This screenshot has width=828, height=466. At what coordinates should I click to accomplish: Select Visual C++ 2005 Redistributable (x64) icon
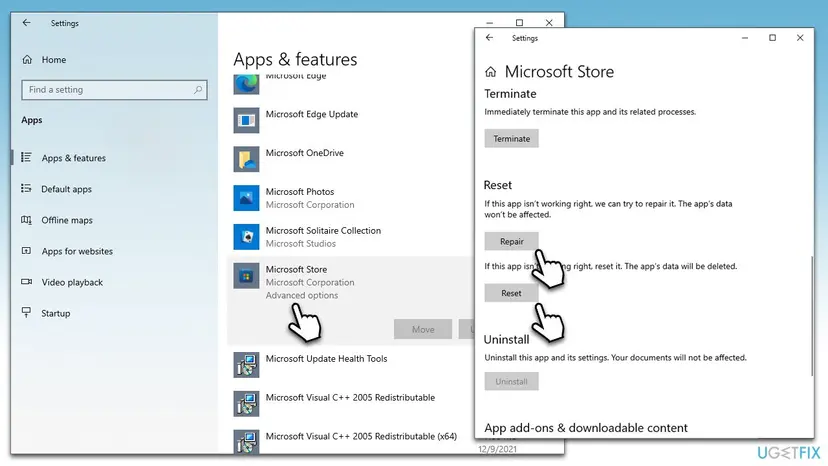pos(246,442)
